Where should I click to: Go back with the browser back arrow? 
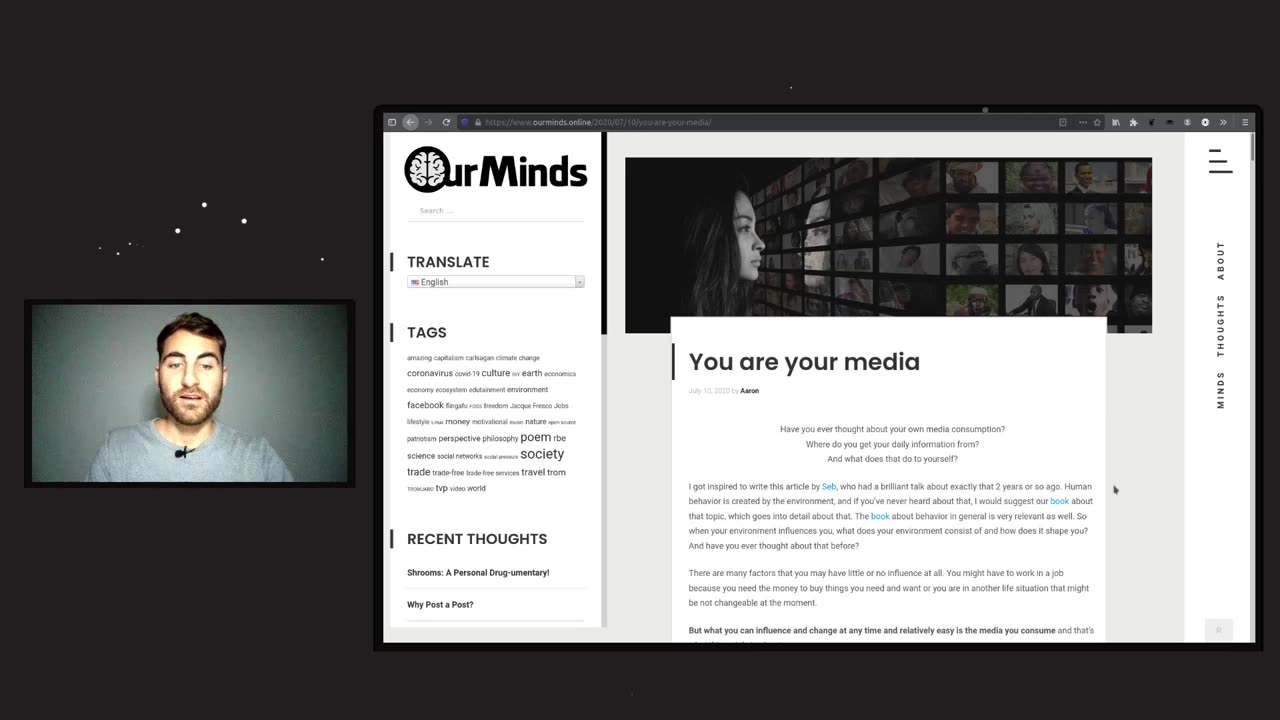410,122
